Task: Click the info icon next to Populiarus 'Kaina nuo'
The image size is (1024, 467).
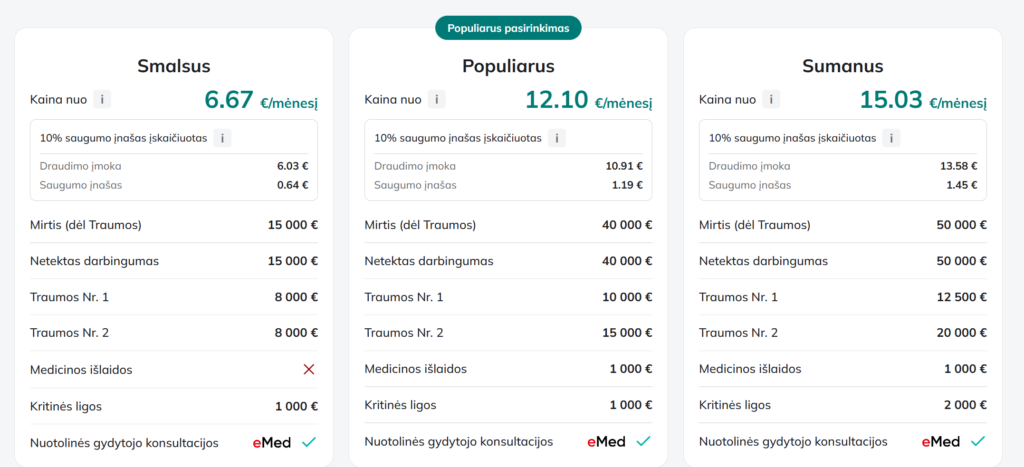Action: click(437, 99)
